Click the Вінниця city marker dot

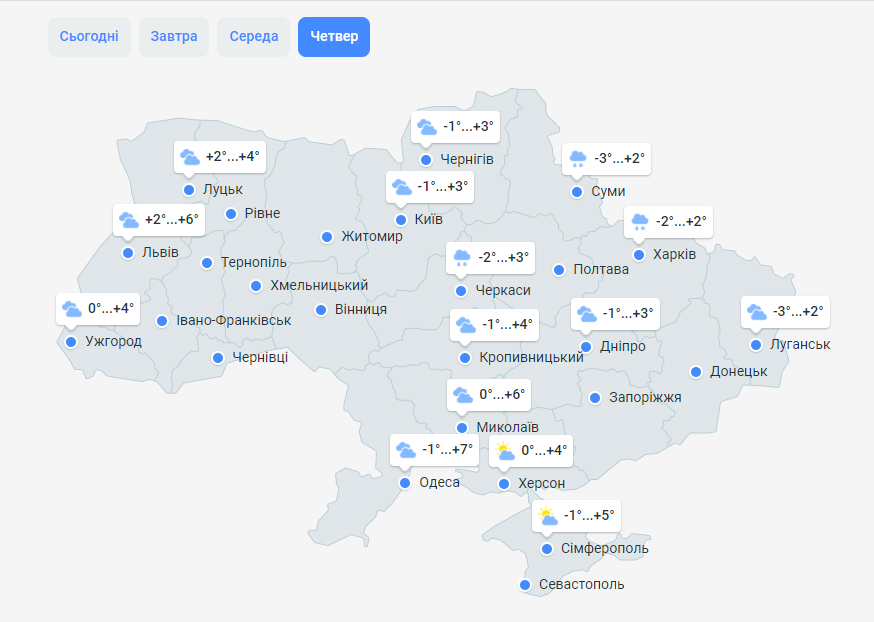(321, 310)
